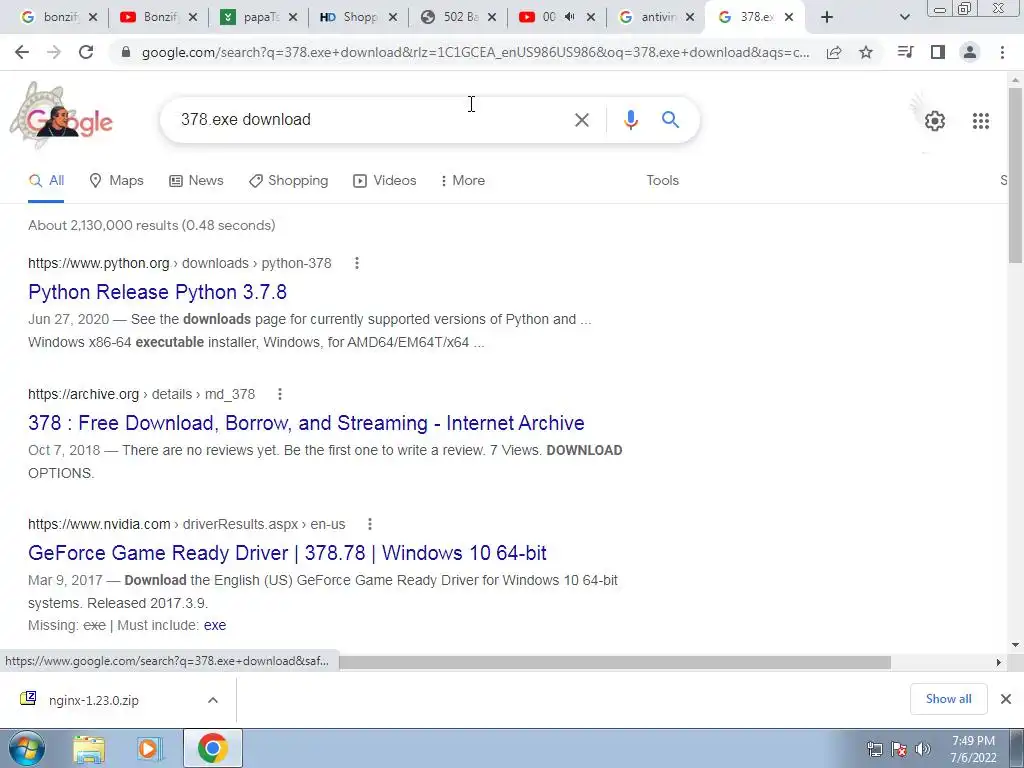This screenshot has height=768, width=1024.
Task: Open Python Release Python 3.7.8 result
Action: coord(157,292)
